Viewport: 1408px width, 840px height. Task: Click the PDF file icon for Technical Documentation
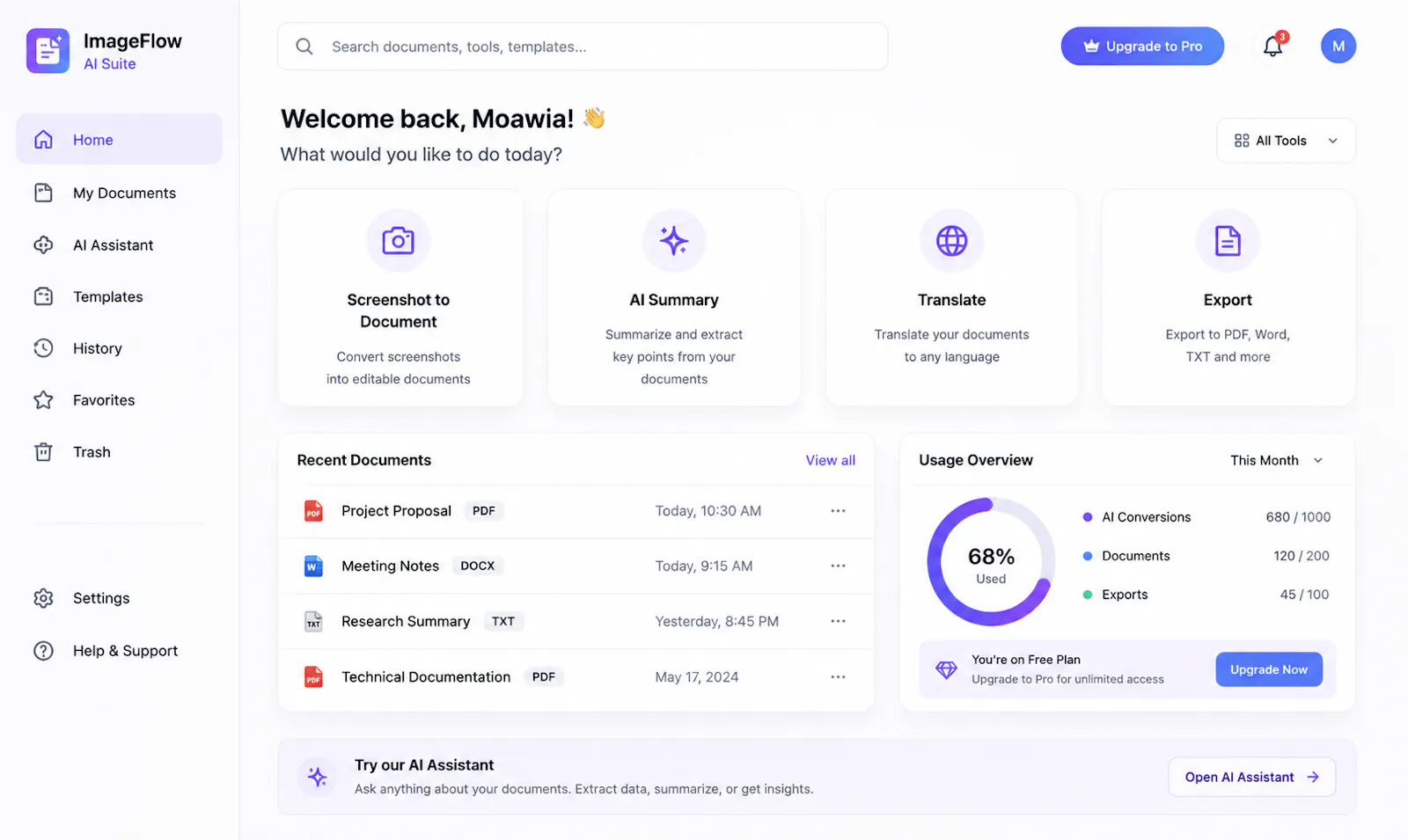(313, 676)
